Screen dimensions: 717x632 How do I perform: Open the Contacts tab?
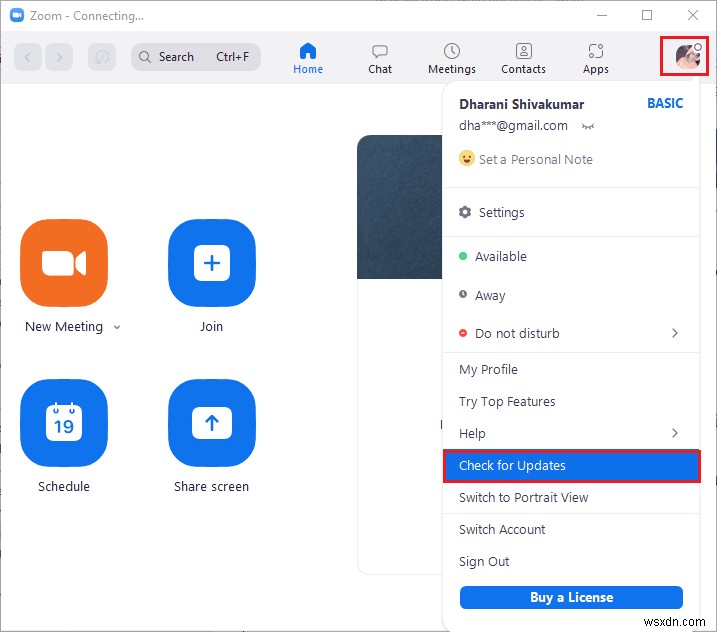coord(524,59)
